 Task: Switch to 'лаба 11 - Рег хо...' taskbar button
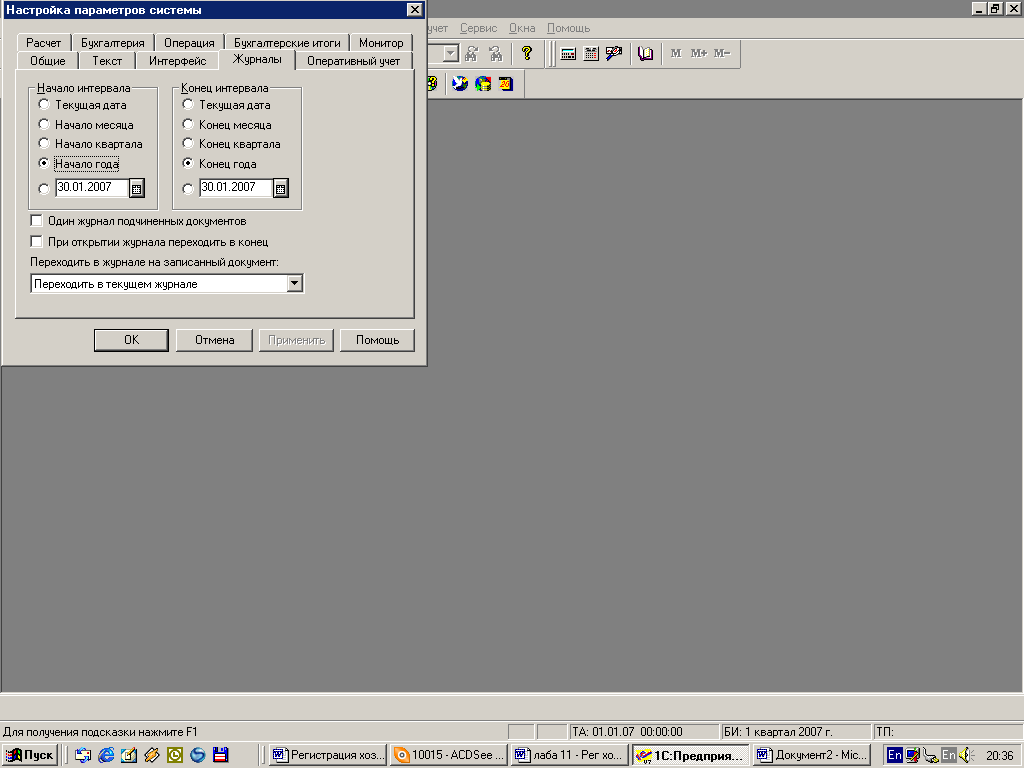[569, 755]
